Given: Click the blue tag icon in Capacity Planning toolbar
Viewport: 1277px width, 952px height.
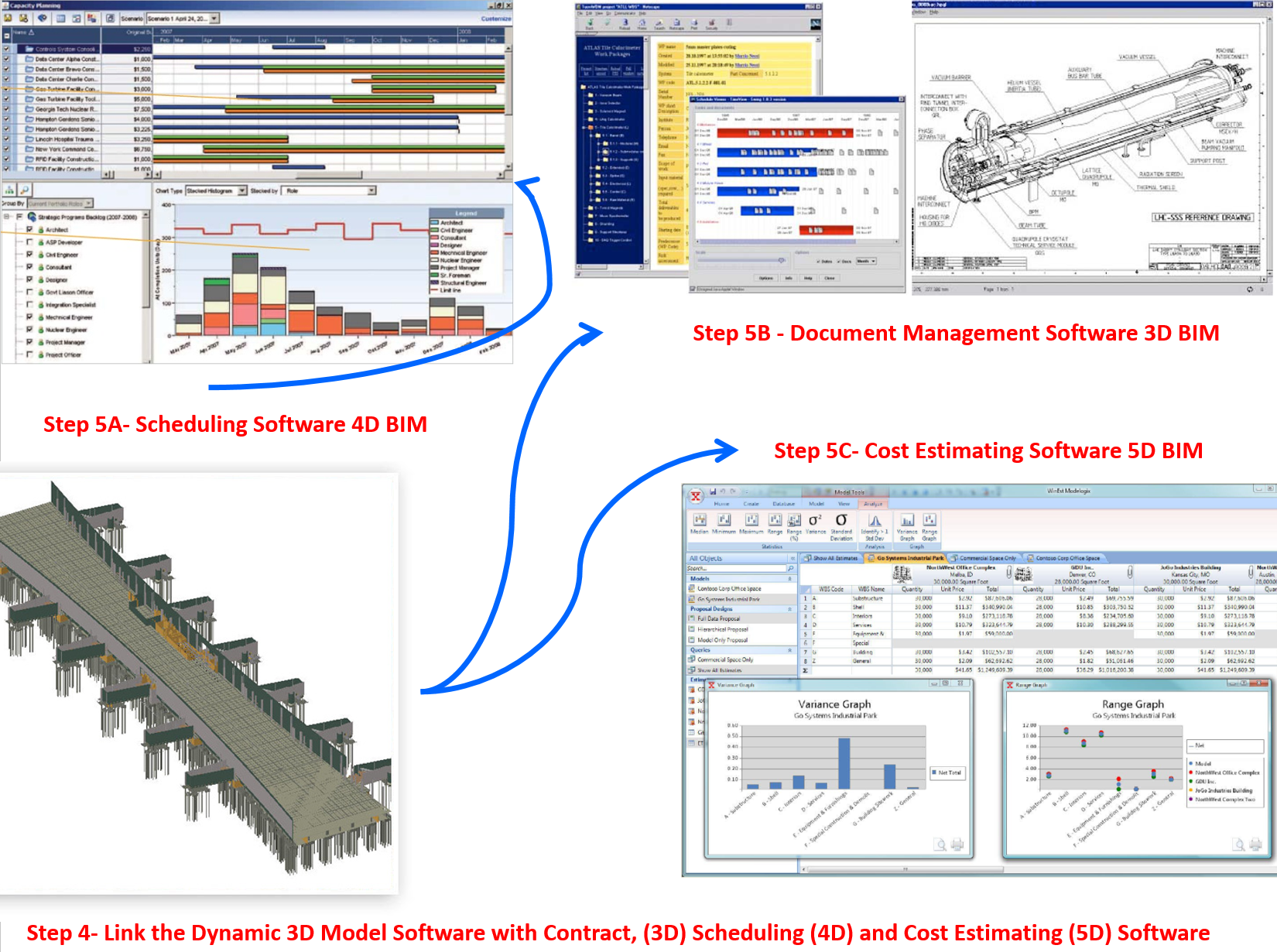Looking at the screenshot, I should 43,18.
